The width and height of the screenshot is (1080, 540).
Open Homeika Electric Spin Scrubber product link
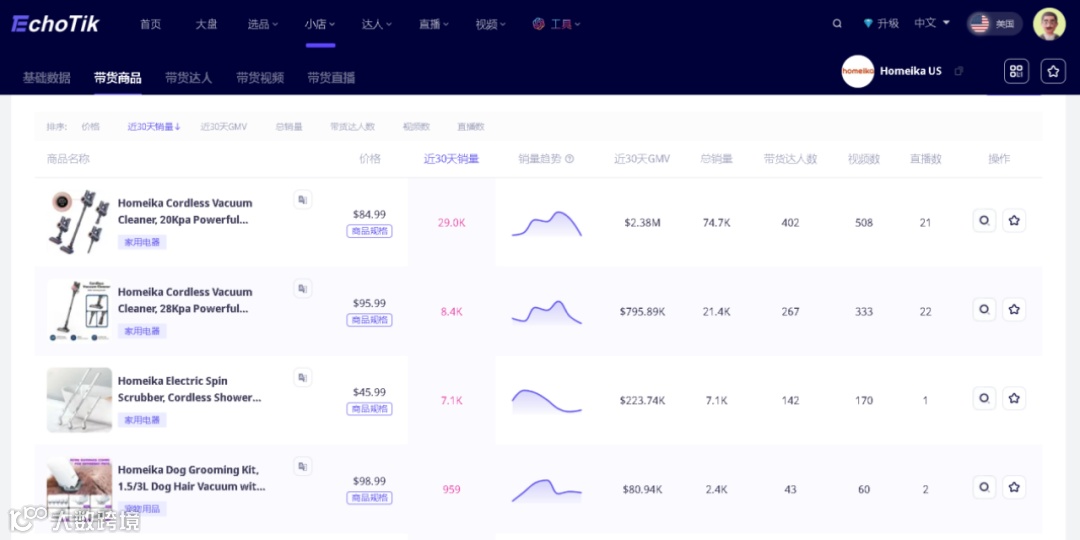(190, 389)
